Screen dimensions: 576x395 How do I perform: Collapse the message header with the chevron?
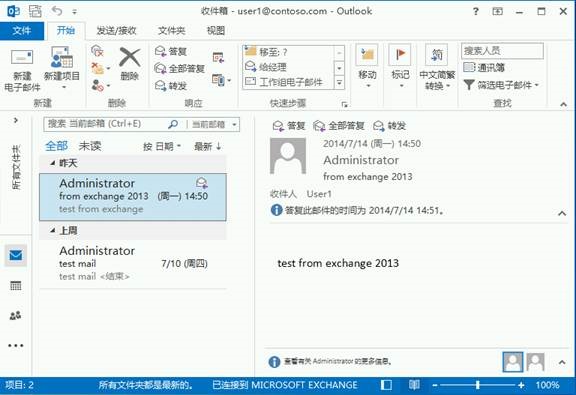tap(562, 213)
